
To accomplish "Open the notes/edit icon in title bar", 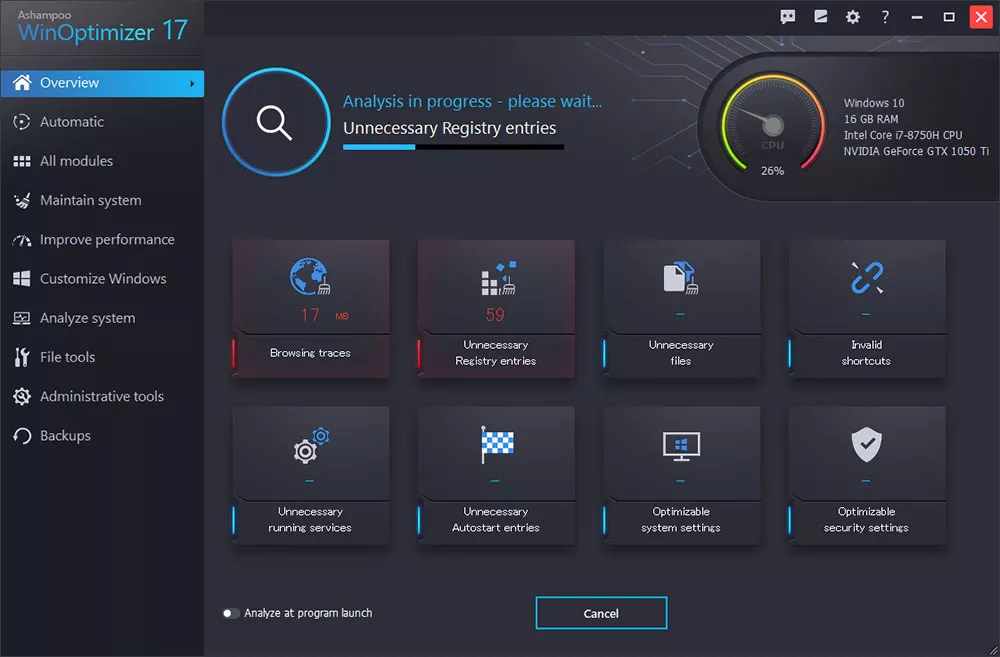I will [821, 17].
